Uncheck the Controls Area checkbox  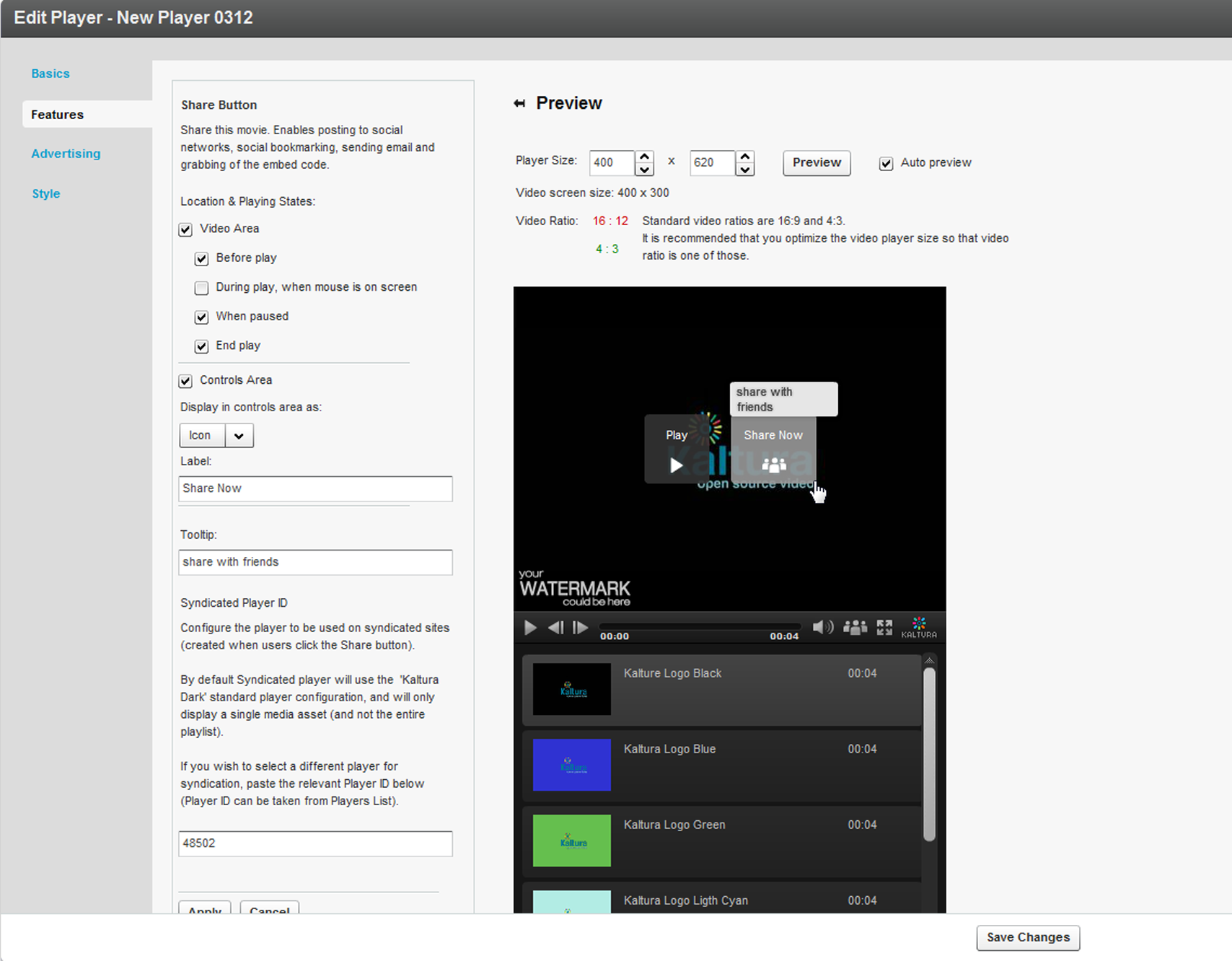tap(186, 381)
